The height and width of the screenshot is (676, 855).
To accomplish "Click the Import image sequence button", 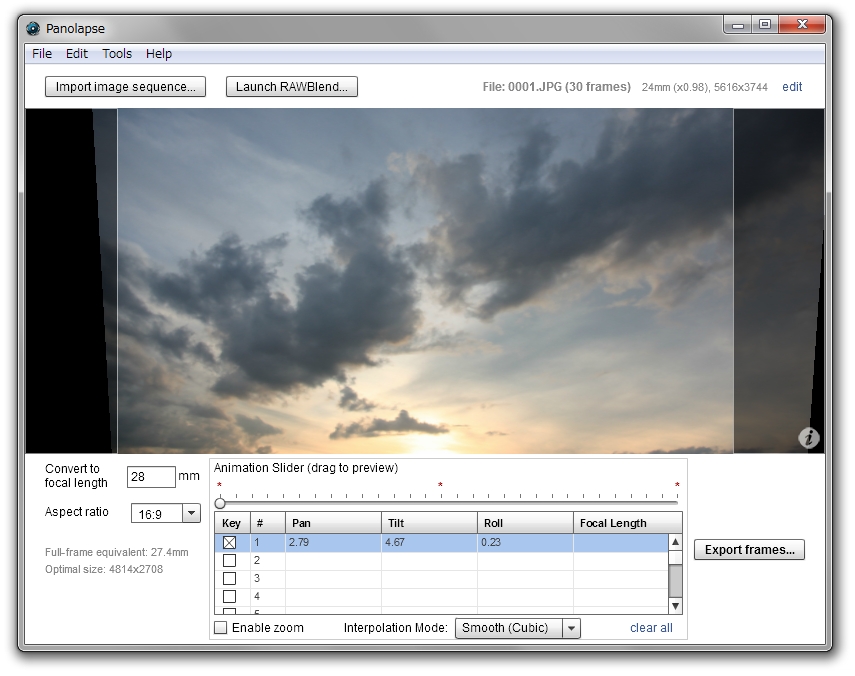I will pyautogui.click(x=124, y=86).
